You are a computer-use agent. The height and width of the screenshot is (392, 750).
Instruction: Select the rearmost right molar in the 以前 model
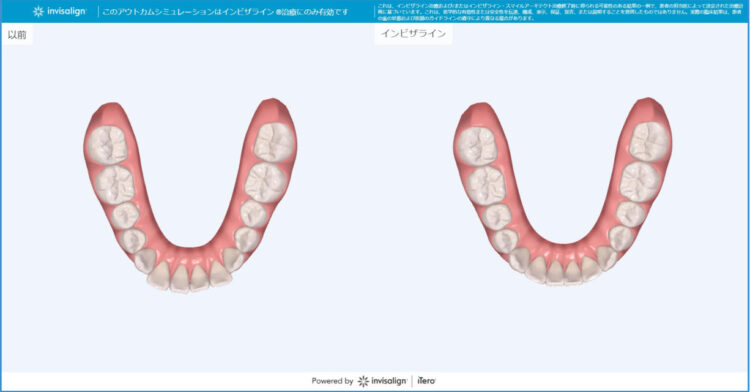pyautogui.click(x=273, y=142)
